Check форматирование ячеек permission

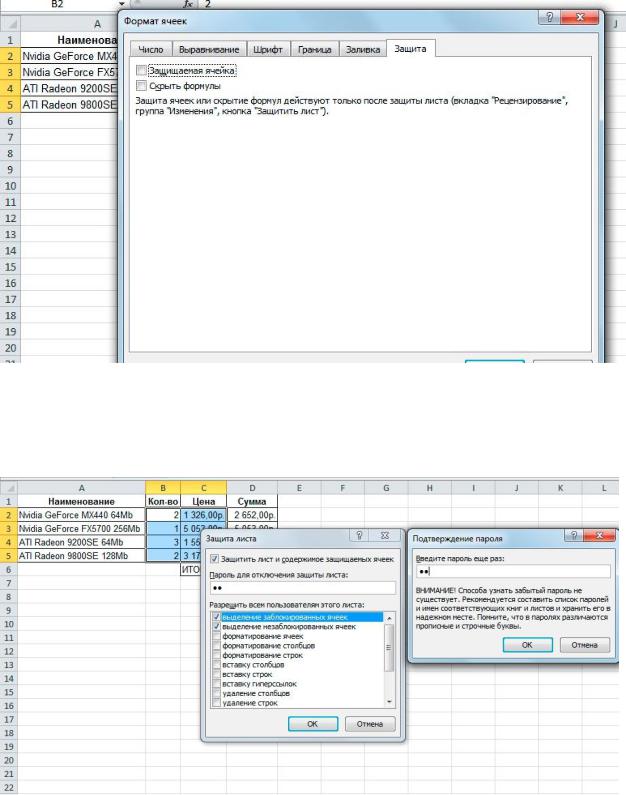[x=216, y=636]
